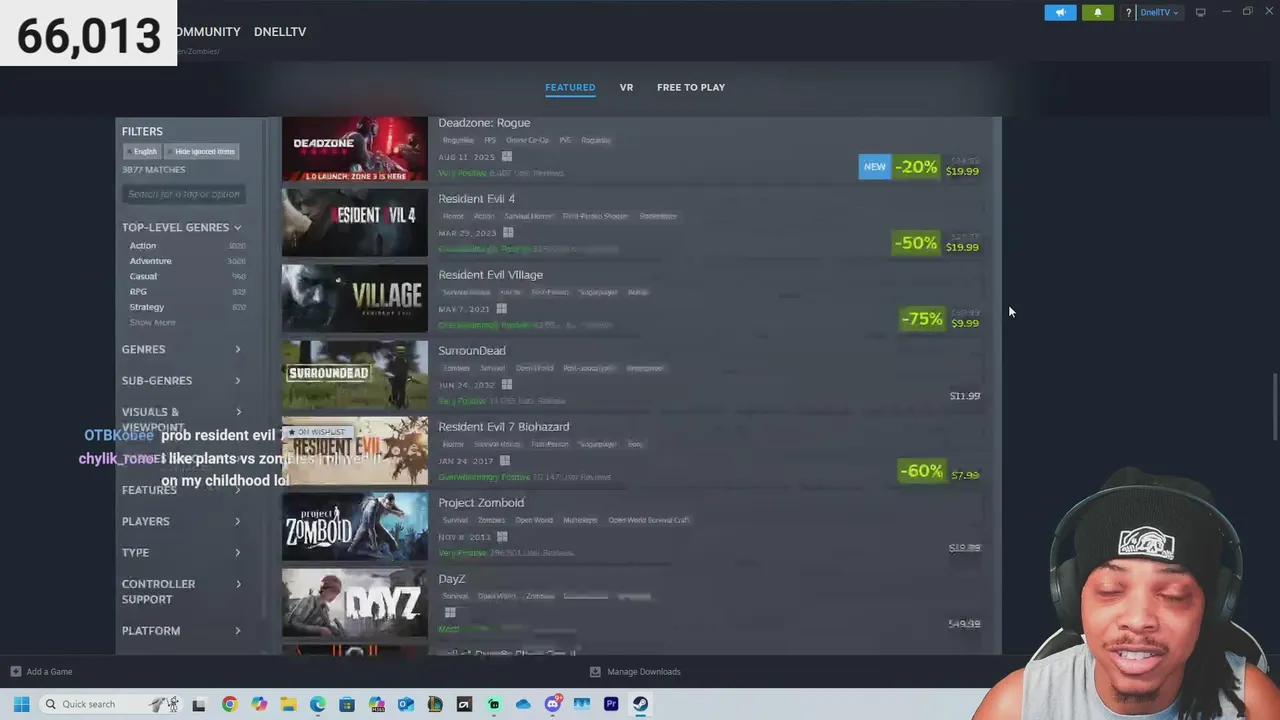Open Discord from the taskbar
This screenshot has width=1280, height=720.
pyautogui.click(x=552, y=704)
